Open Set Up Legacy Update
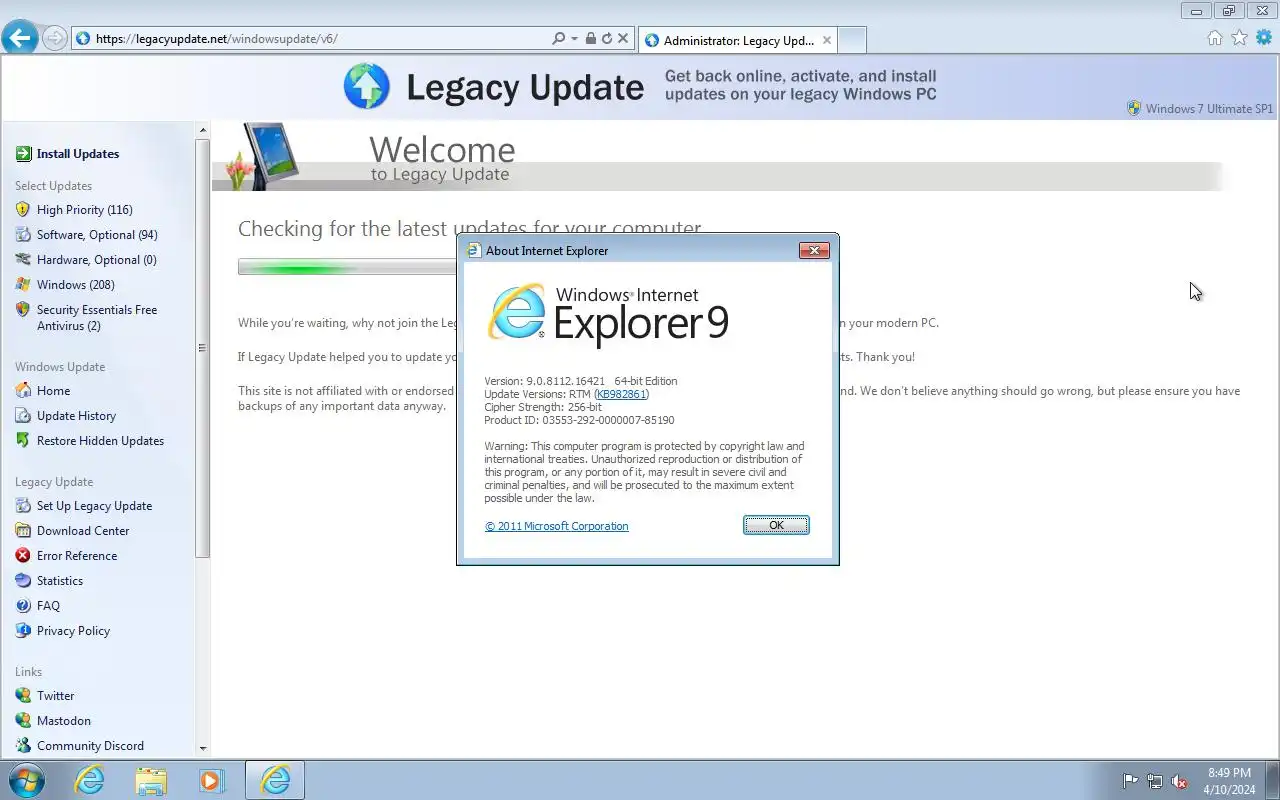 [x=94, y=505]
